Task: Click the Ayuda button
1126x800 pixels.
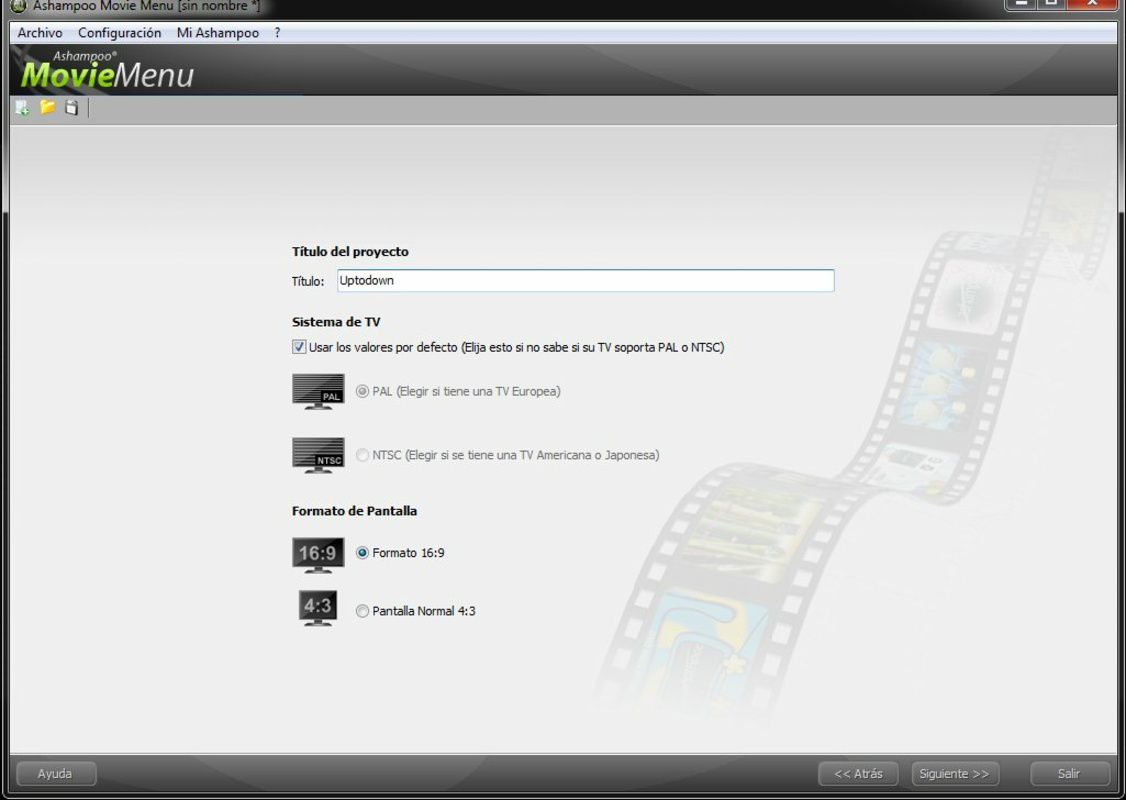Action: 55,773
